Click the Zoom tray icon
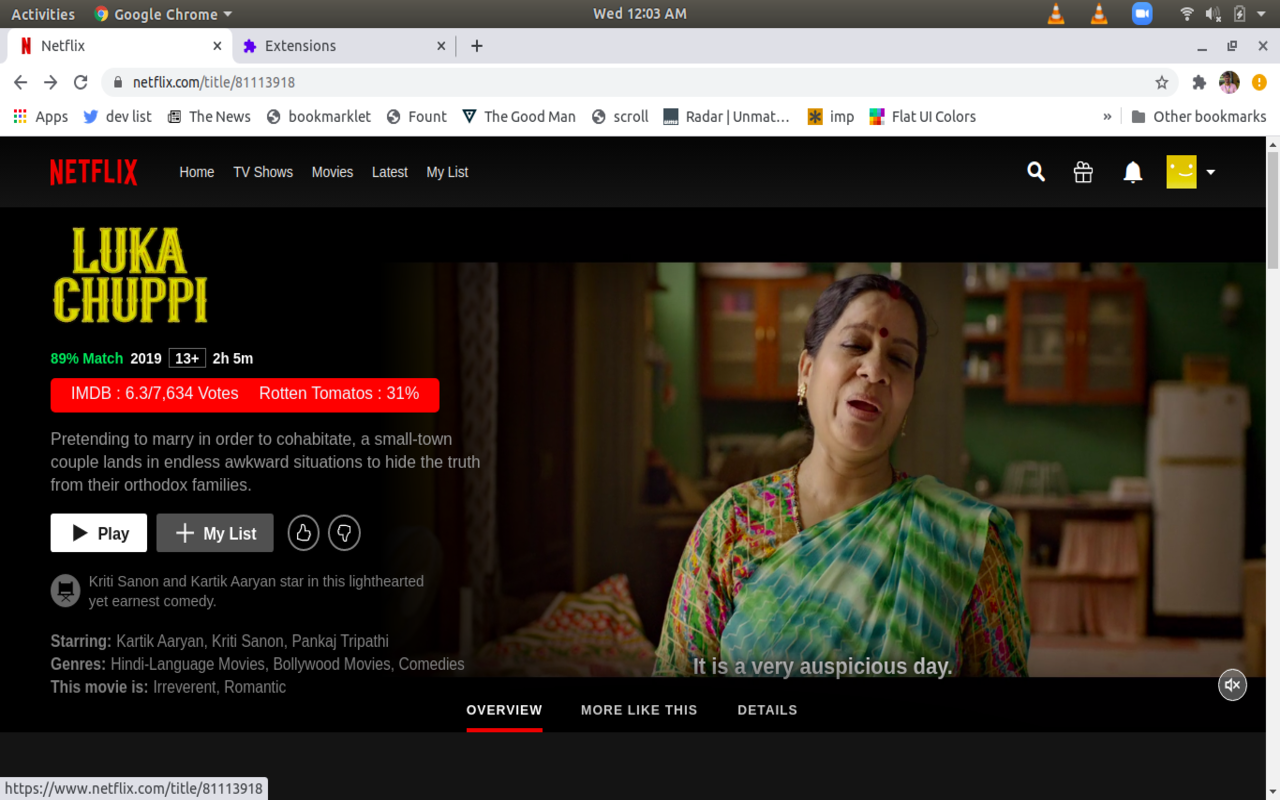This screenshot has width=1280, height=800. click(x=1142, y=13)
